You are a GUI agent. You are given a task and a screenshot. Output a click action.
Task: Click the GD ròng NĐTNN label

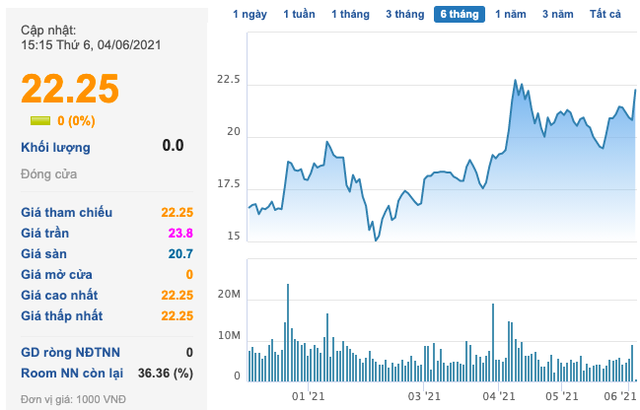coord(70,352)
